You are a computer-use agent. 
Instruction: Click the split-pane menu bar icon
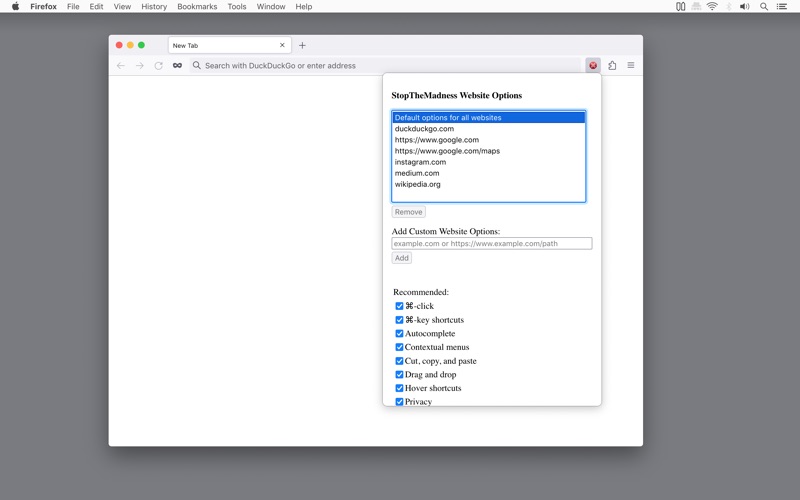pos(681,7)
